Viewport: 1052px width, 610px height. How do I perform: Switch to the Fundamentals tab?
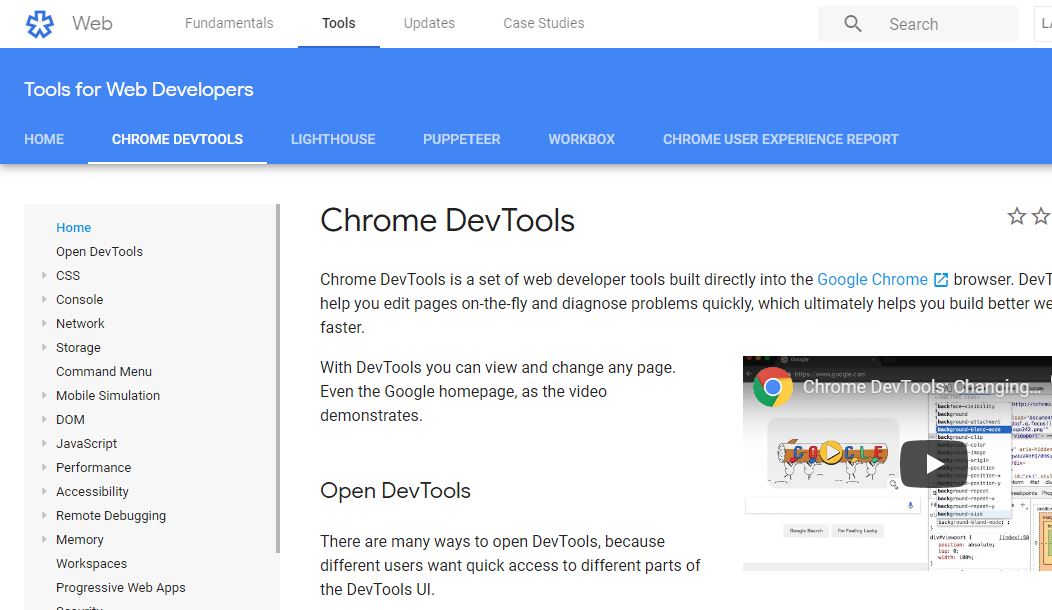click(229, 23)
